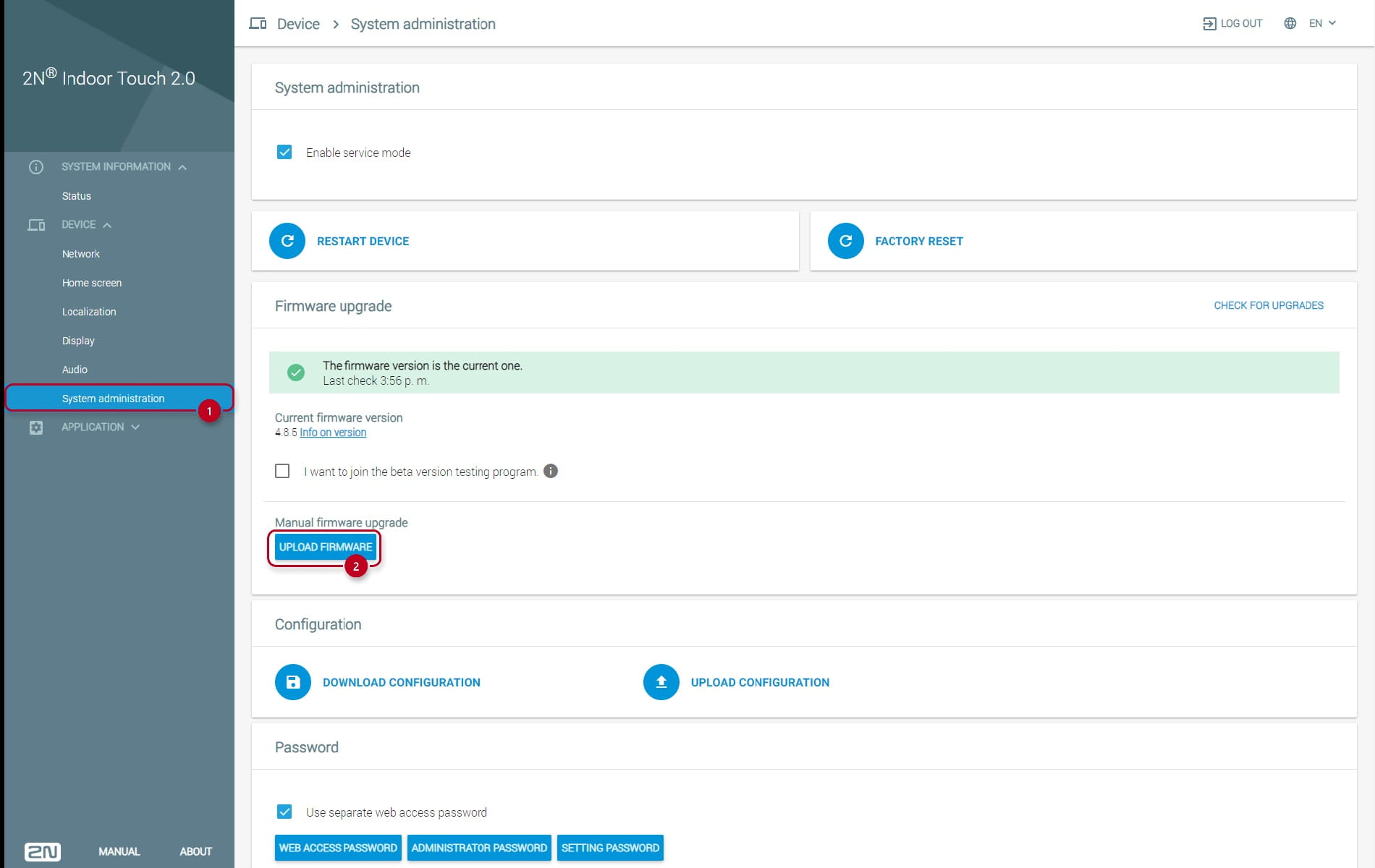Click the System administration card heading
Screen dimensions: 1375x868
(347, 88)
